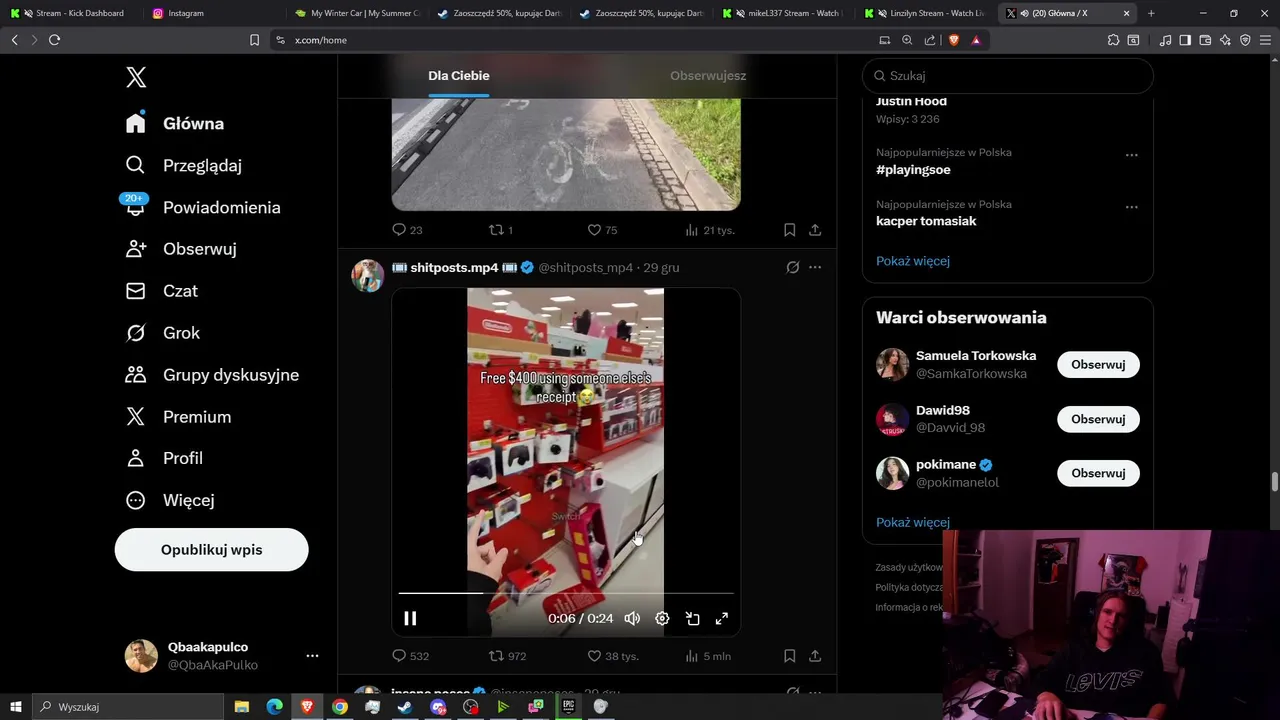1280x720 pixels.
Task: Expand the Więcej menu
Action: click(x=170, y=500)
